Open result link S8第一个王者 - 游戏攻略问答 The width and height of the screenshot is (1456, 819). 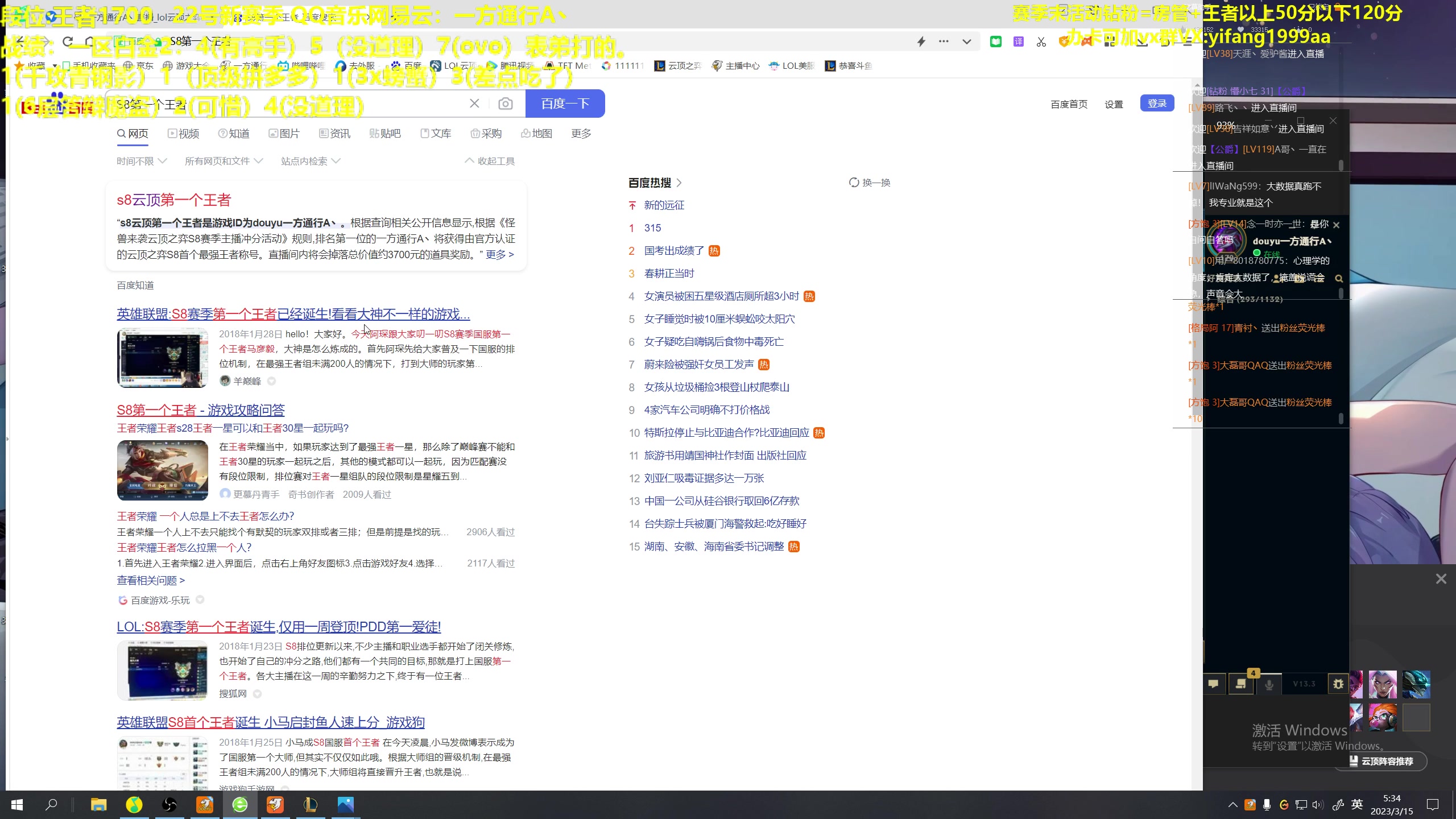pos(201,410)
